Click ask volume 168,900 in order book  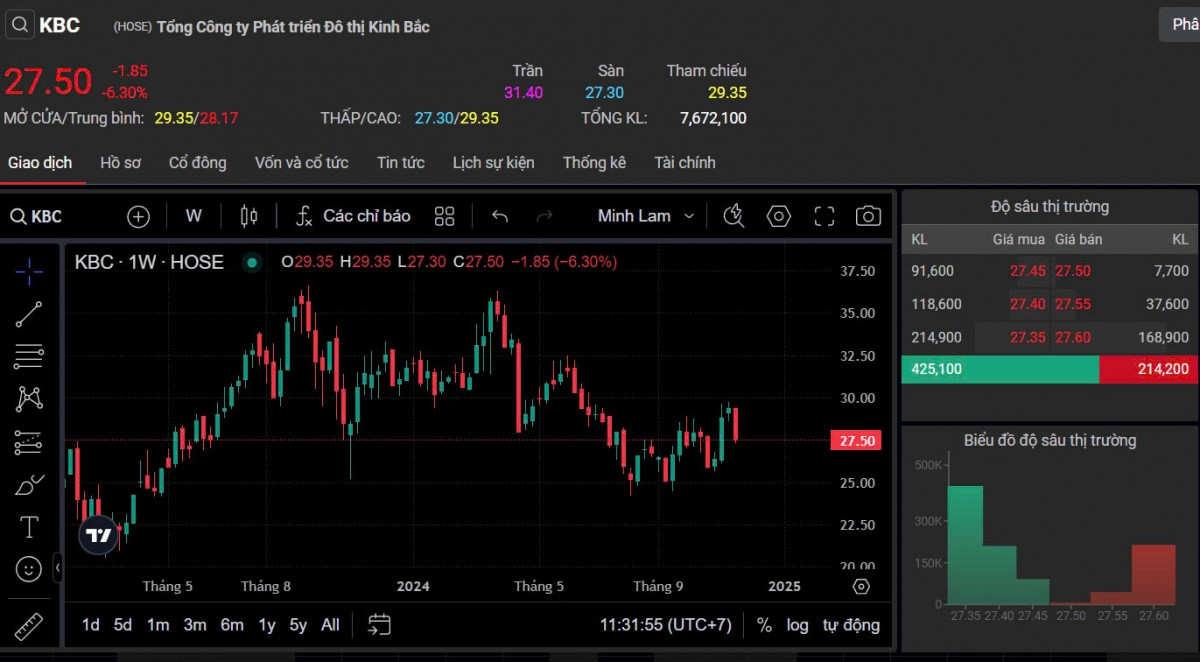(1164, 338)
